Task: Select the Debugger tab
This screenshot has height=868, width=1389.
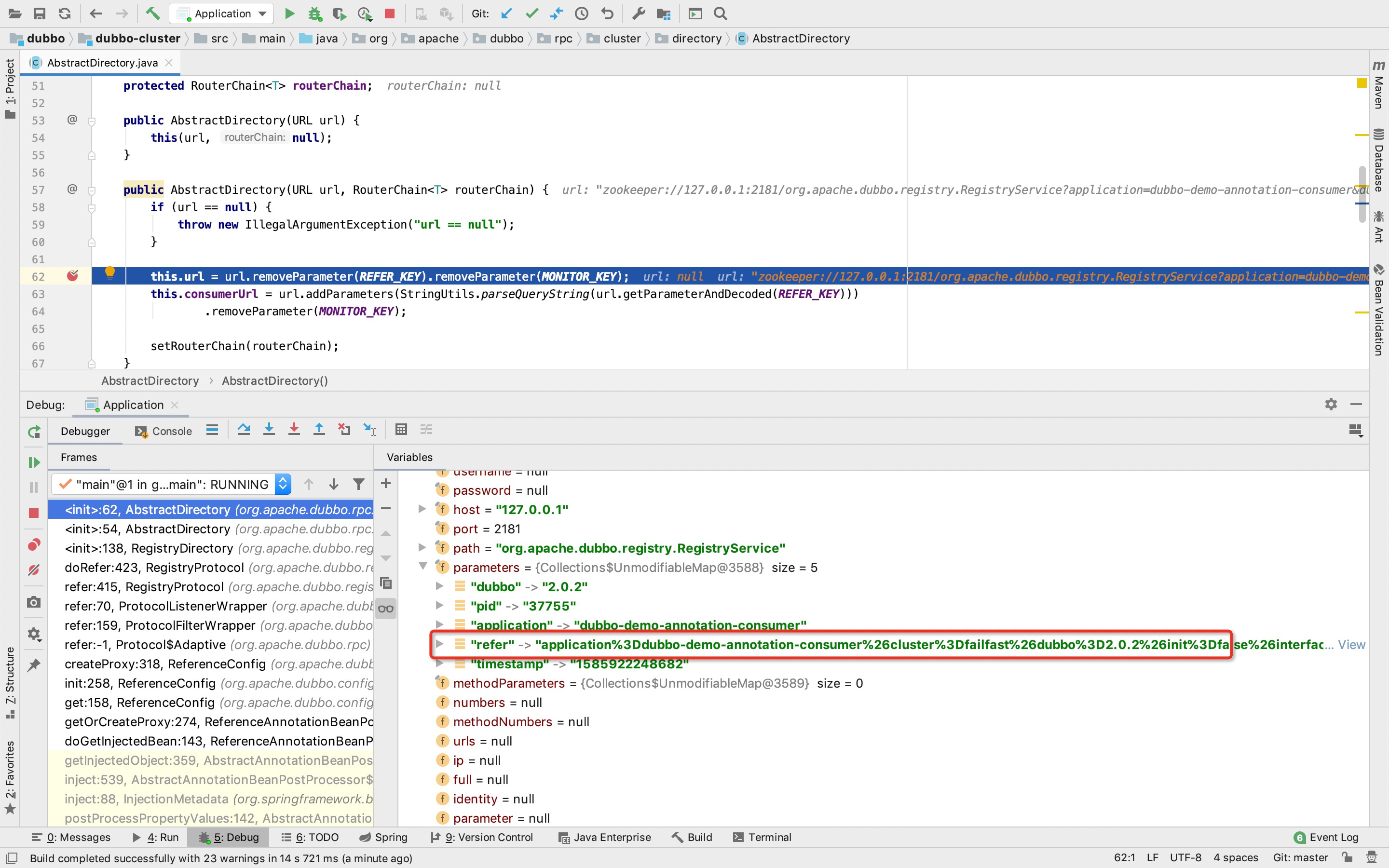Action: tap(85, 431)
